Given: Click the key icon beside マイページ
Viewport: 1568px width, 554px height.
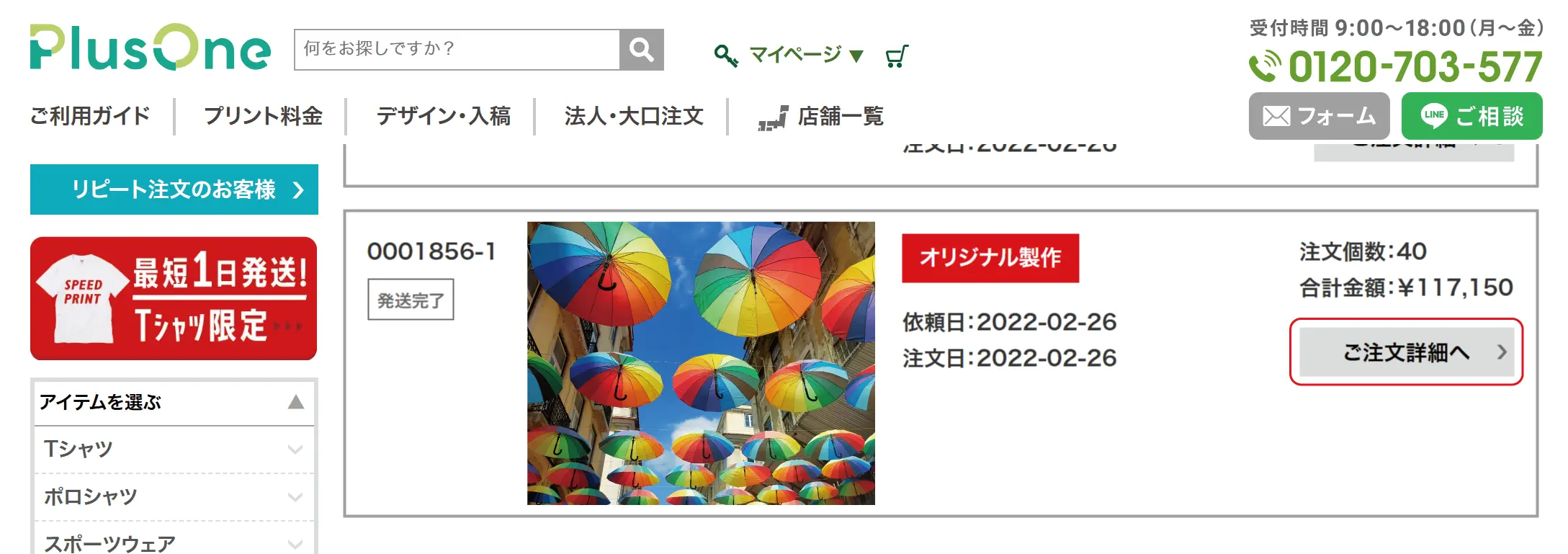Looking at the screenshot, I should tap(725, 55).
